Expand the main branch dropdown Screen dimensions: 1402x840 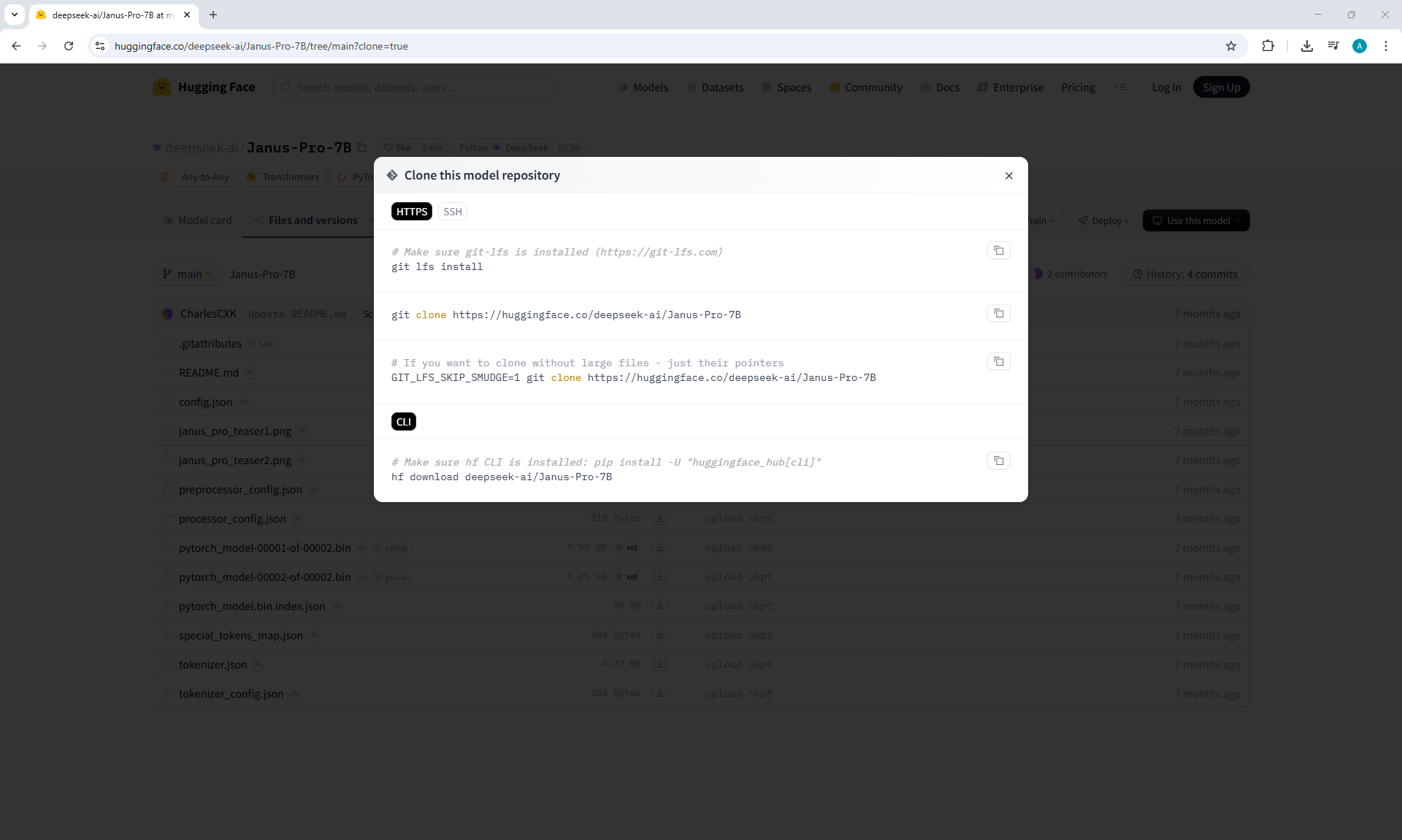[187, 274]
